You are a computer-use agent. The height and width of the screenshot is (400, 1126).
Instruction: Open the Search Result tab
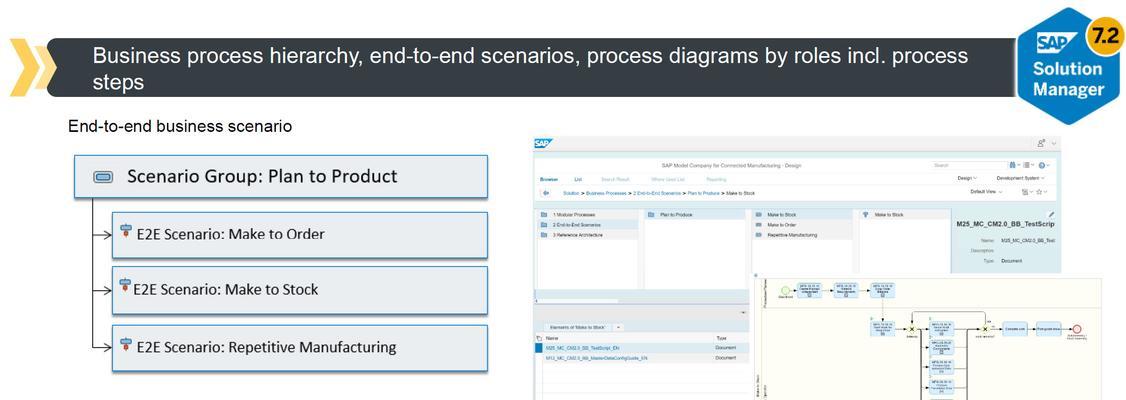pos(614,179)
